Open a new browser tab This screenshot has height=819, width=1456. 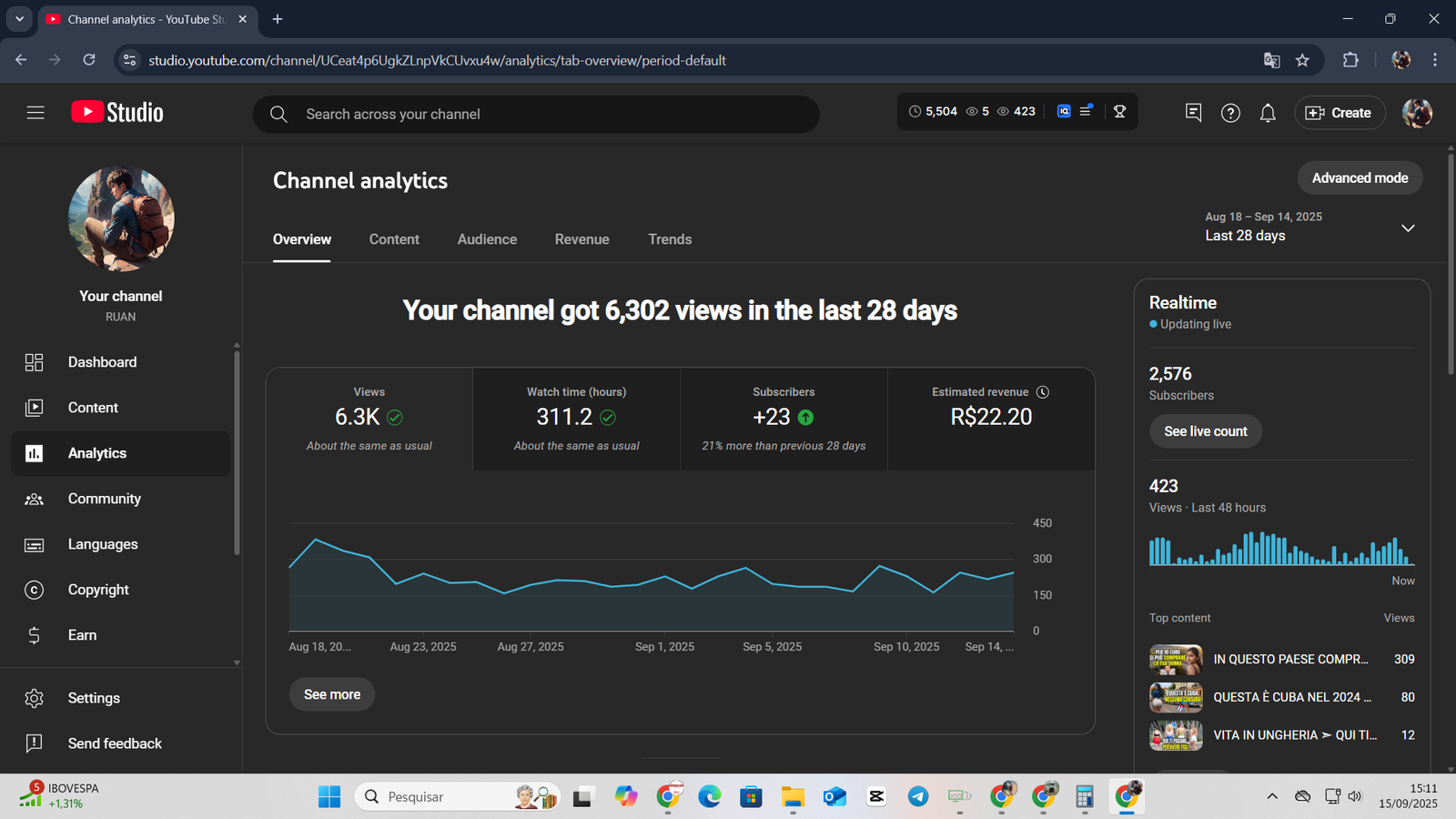(278, 19)
